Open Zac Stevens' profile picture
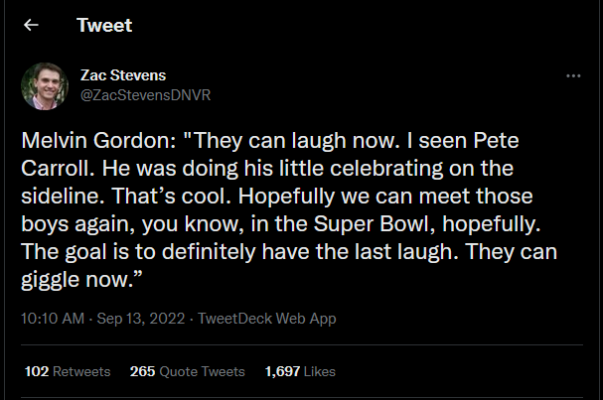This screenshot has height=400, width=603. point(45,86)
